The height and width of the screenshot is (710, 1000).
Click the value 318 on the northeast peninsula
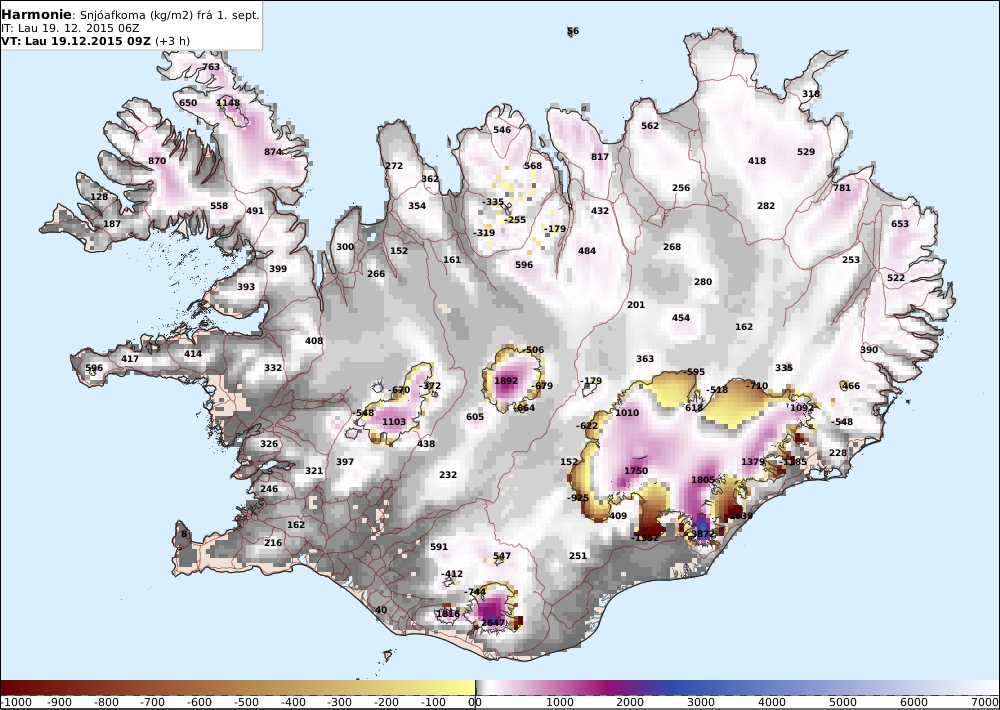pos(811,94)
